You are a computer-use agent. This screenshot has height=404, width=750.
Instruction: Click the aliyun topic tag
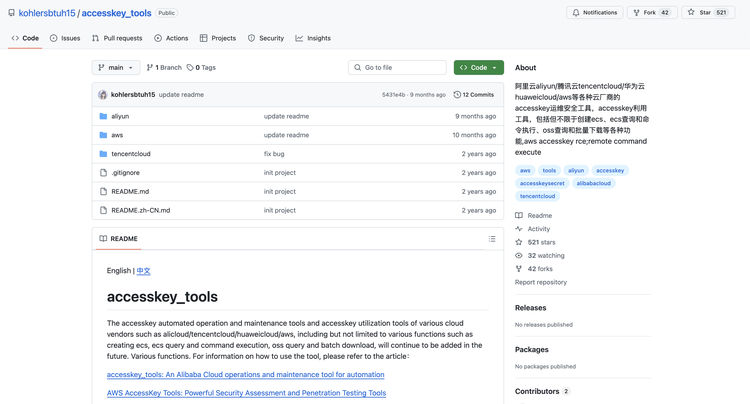pos(576,170)
